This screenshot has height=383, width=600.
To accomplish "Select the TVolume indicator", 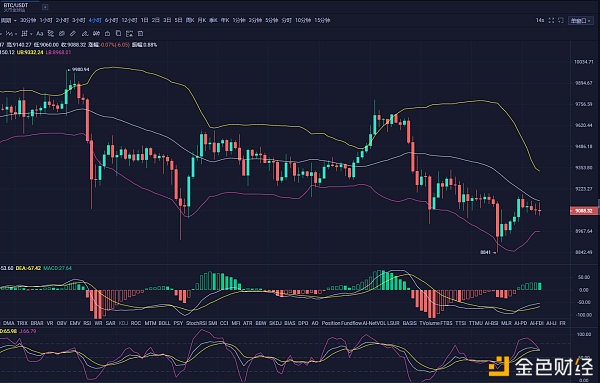I will 429,323.
